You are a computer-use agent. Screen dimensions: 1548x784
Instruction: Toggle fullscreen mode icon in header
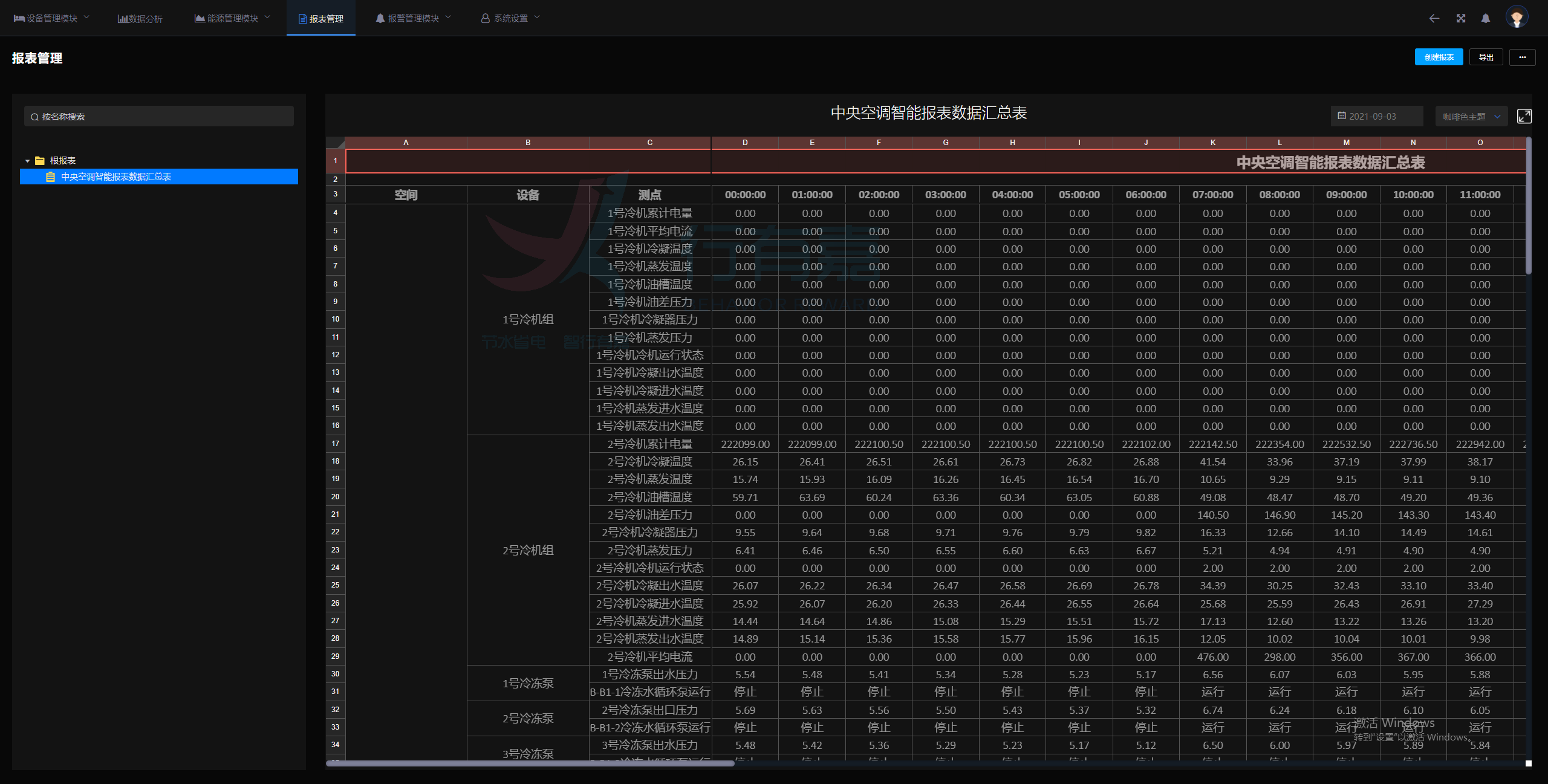[1461, 18]
